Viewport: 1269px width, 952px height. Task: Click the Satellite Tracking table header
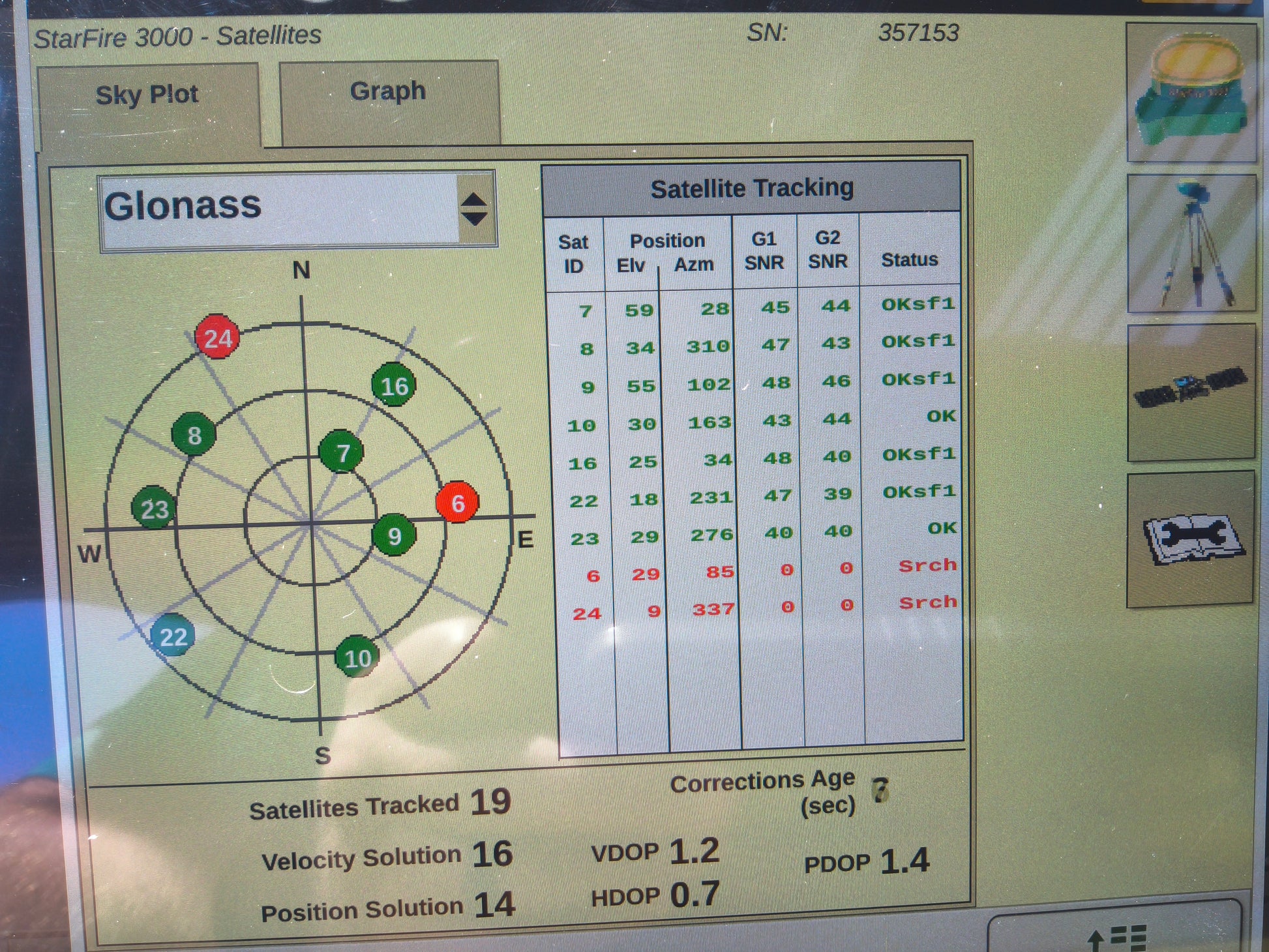[x=751, y=188]
